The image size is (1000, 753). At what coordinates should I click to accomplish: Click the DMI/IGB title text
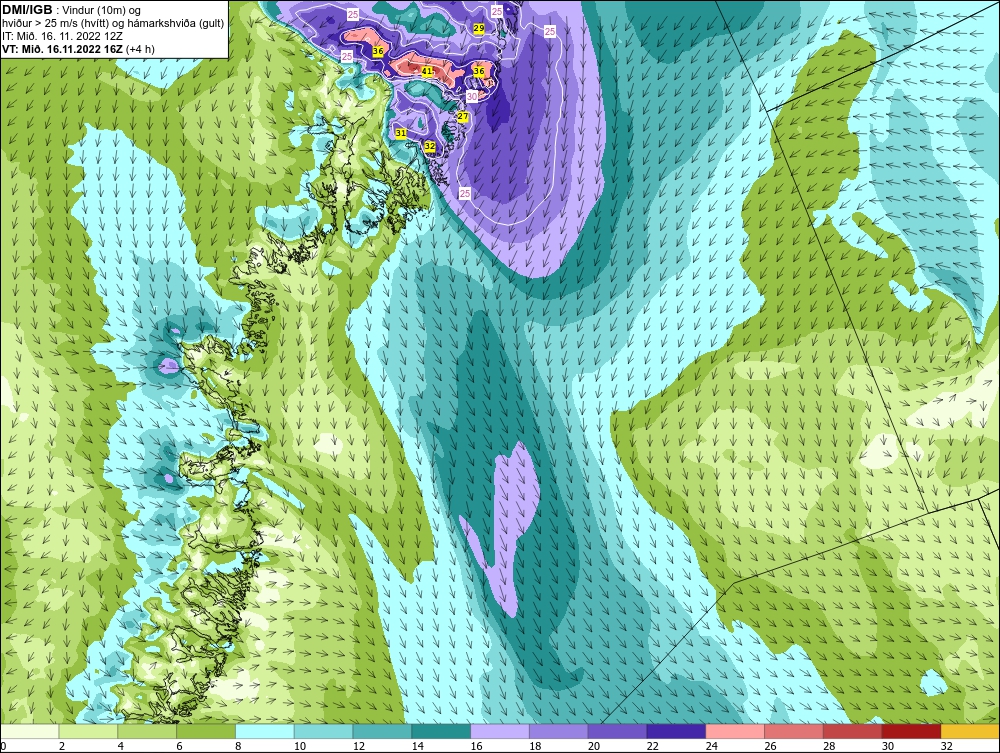pos(28,10)
